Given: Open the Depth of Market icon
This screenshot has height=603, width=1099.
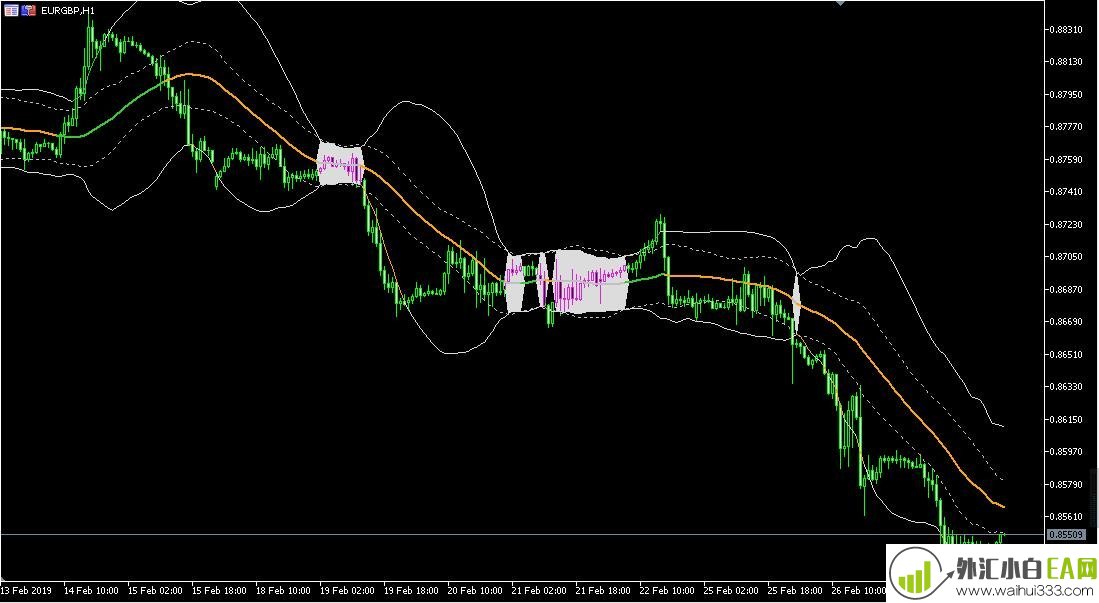Looking at the screenshot, I should click(x=11, y=11).
